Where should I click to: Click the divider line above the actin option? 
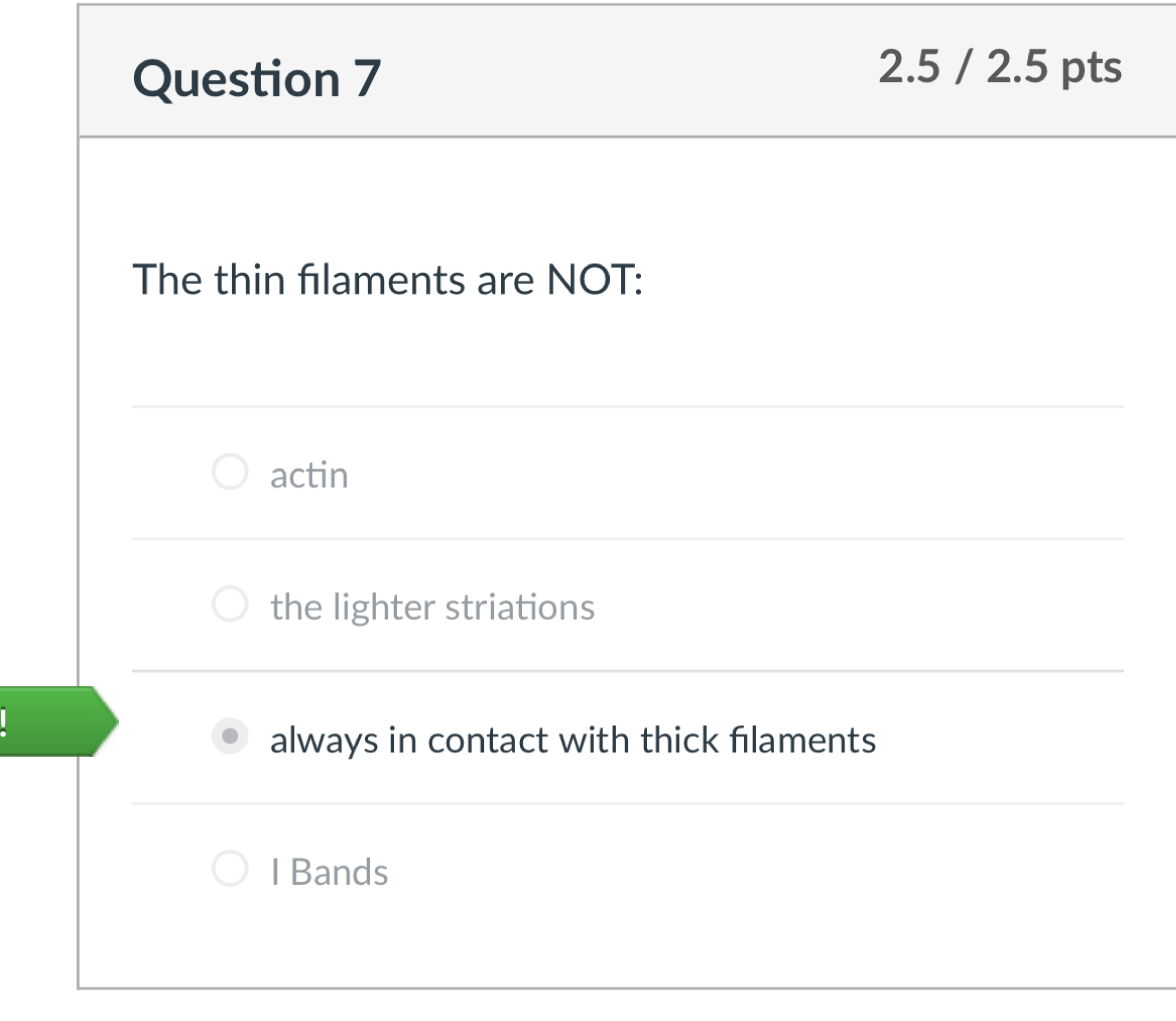pos(626,406)
